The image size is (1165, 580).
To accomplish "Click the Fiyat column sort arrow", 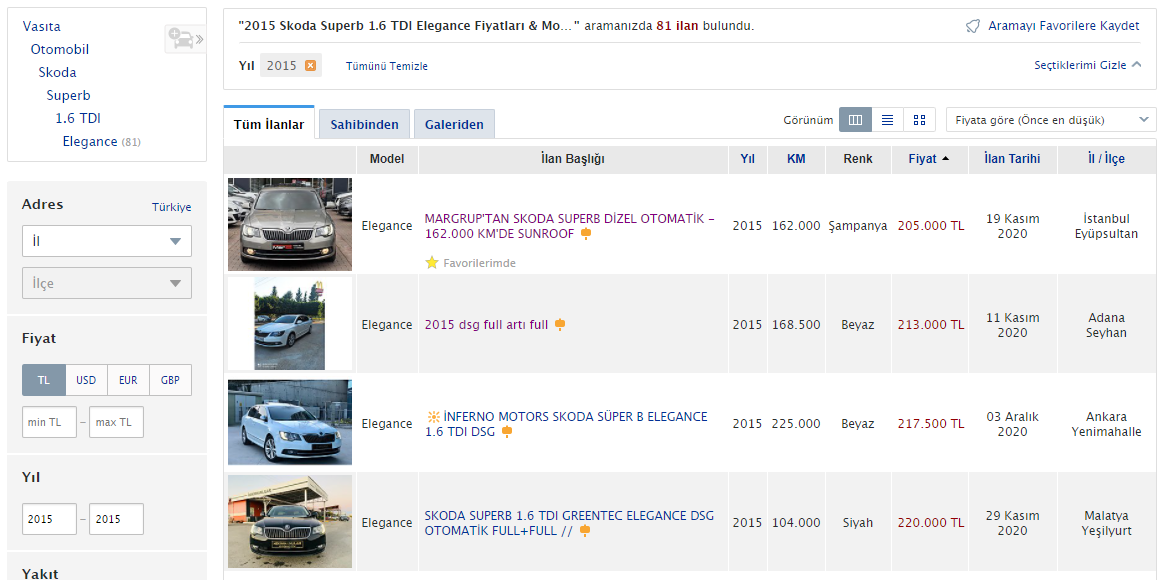I will [x=945, y=159].
